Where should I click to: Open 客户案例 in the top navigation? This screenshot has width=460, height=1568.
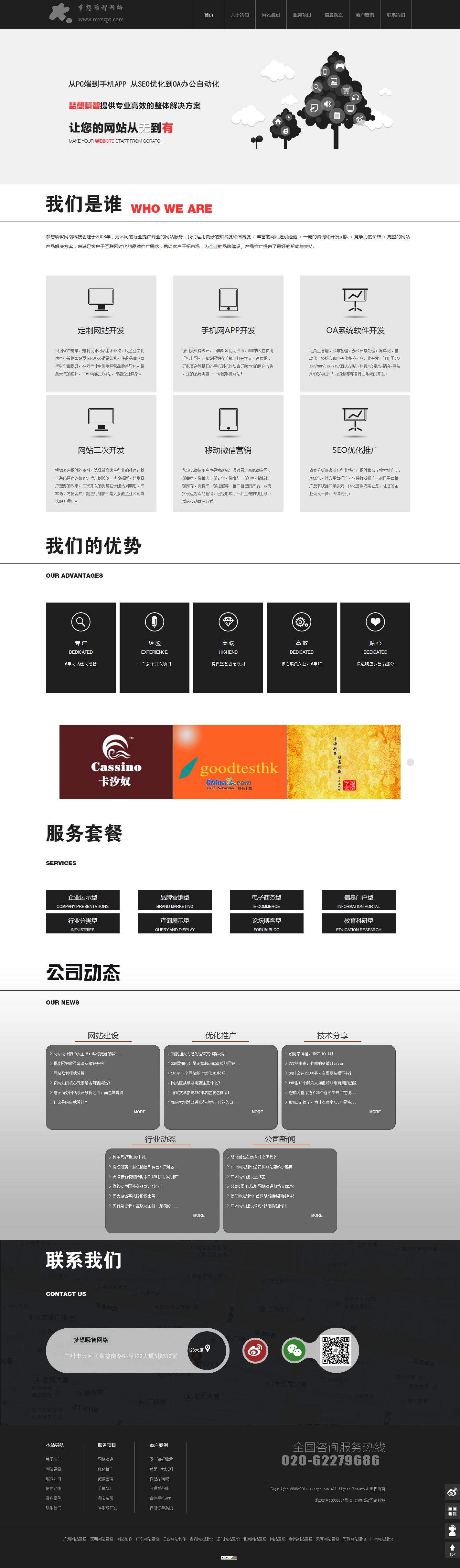click(364, 15)
